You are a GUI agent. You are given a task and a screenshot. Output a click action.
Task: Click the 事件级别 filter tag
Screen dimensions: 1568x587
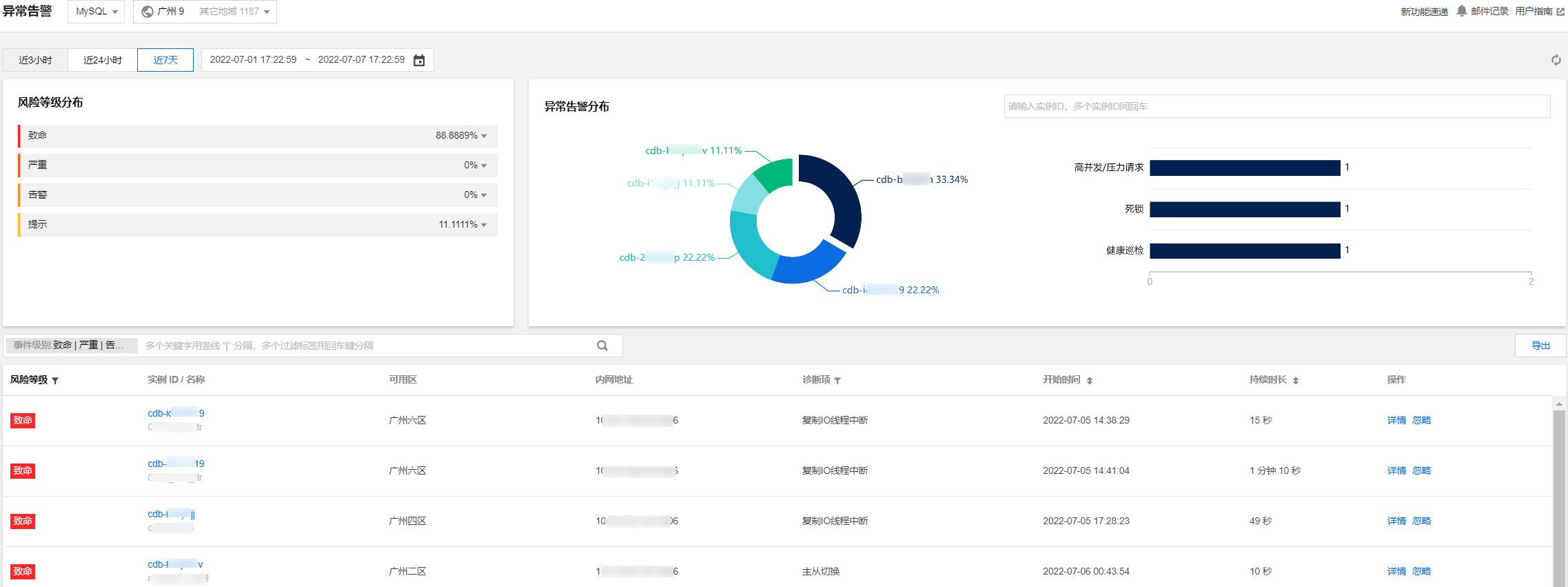point(71,346)
